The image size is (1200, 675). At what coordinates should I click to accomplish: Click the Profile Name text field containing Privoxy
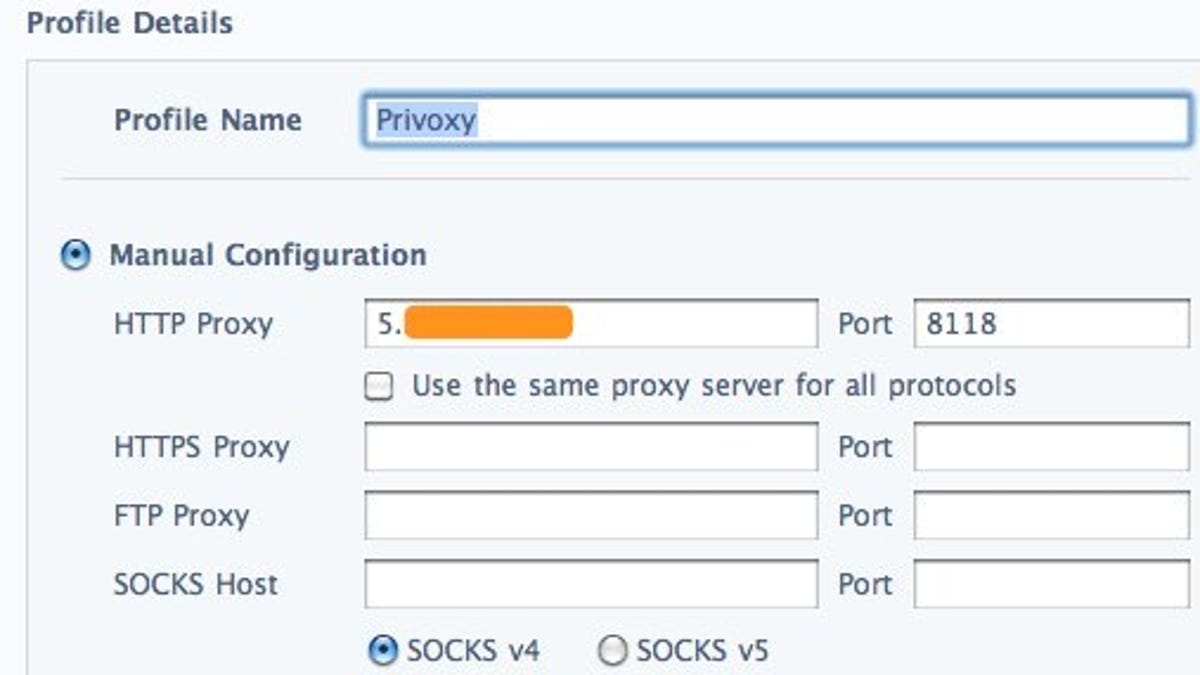pyautogui.click(x=777, y=121)
